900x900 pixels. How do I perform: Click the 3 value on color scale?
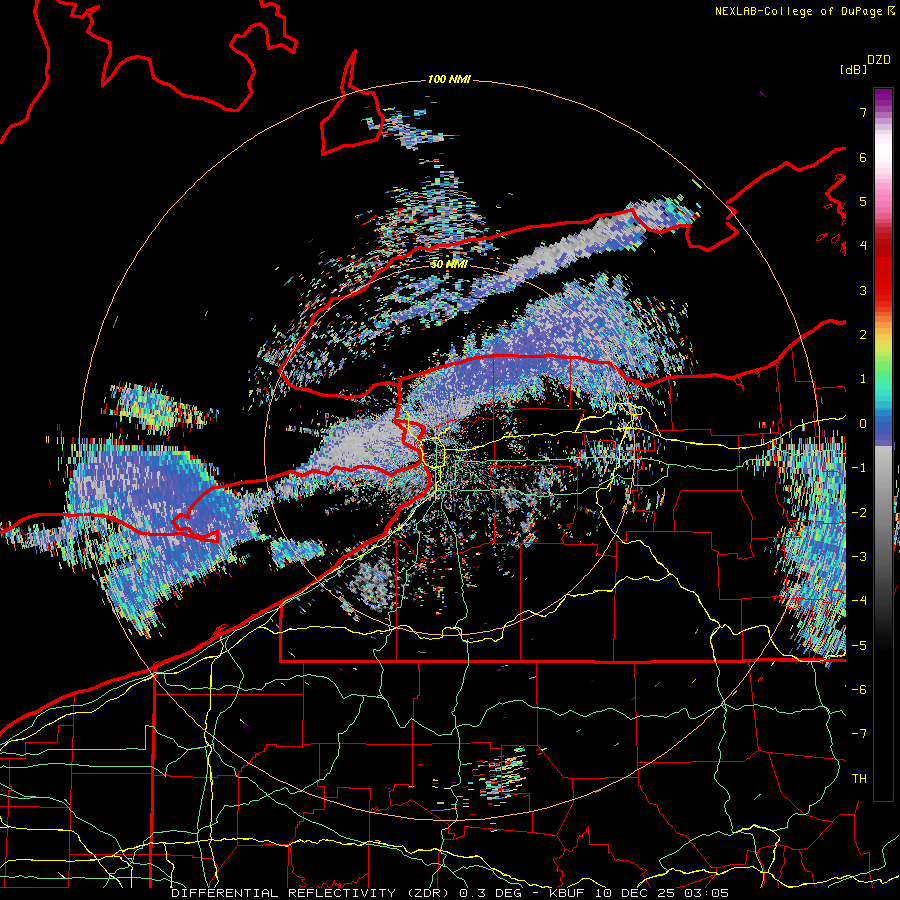863,290
